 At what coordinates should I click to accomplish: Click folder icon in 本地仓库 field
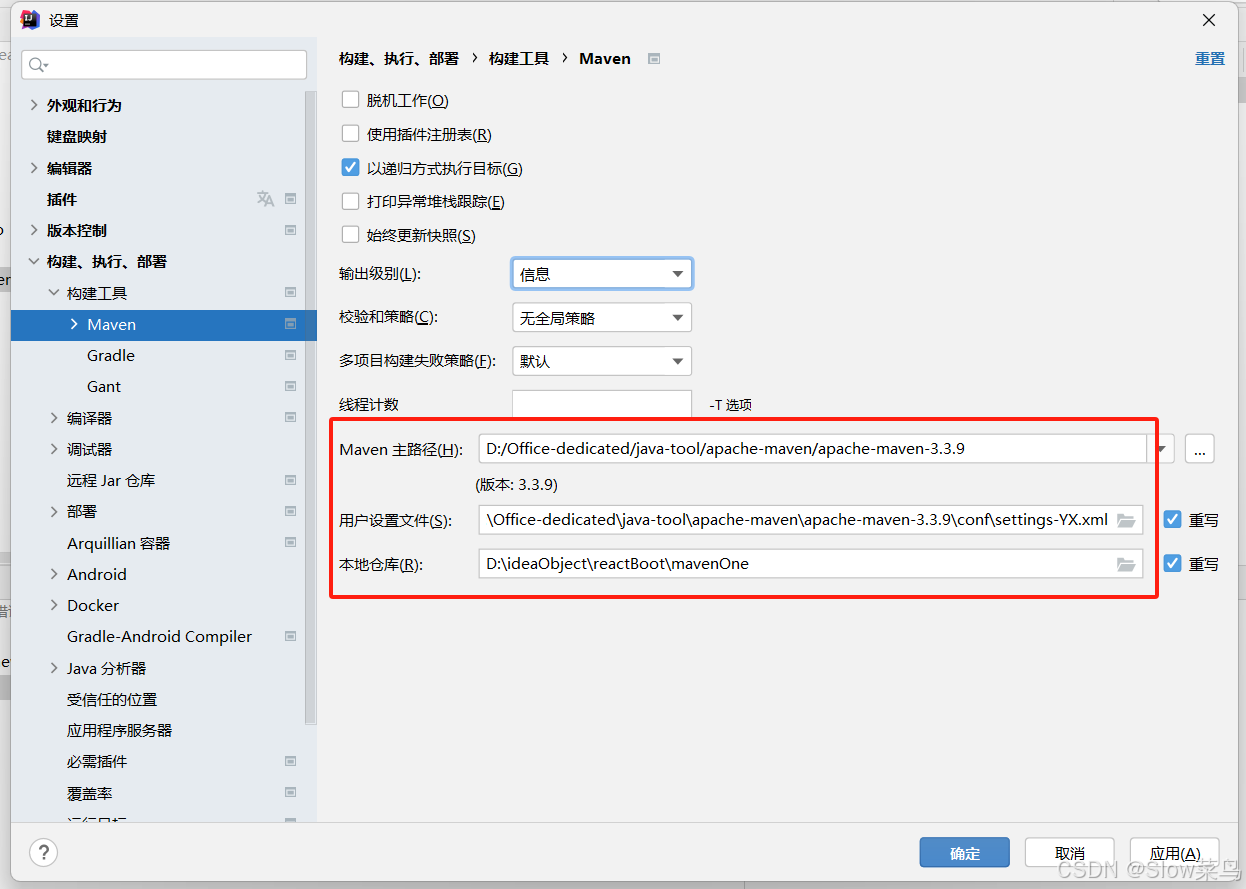tap(1126, 564)
